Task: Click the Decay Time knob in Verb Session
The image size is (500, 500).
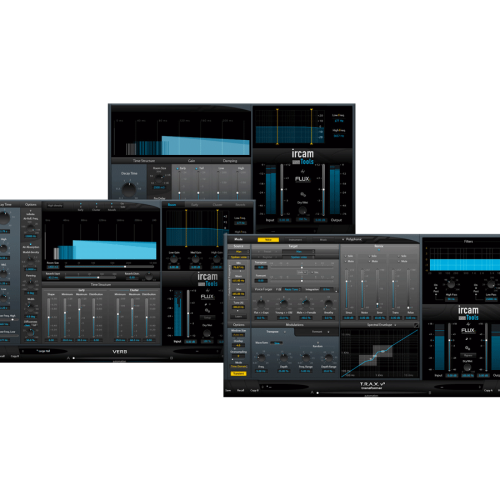Action: (129, 189)
